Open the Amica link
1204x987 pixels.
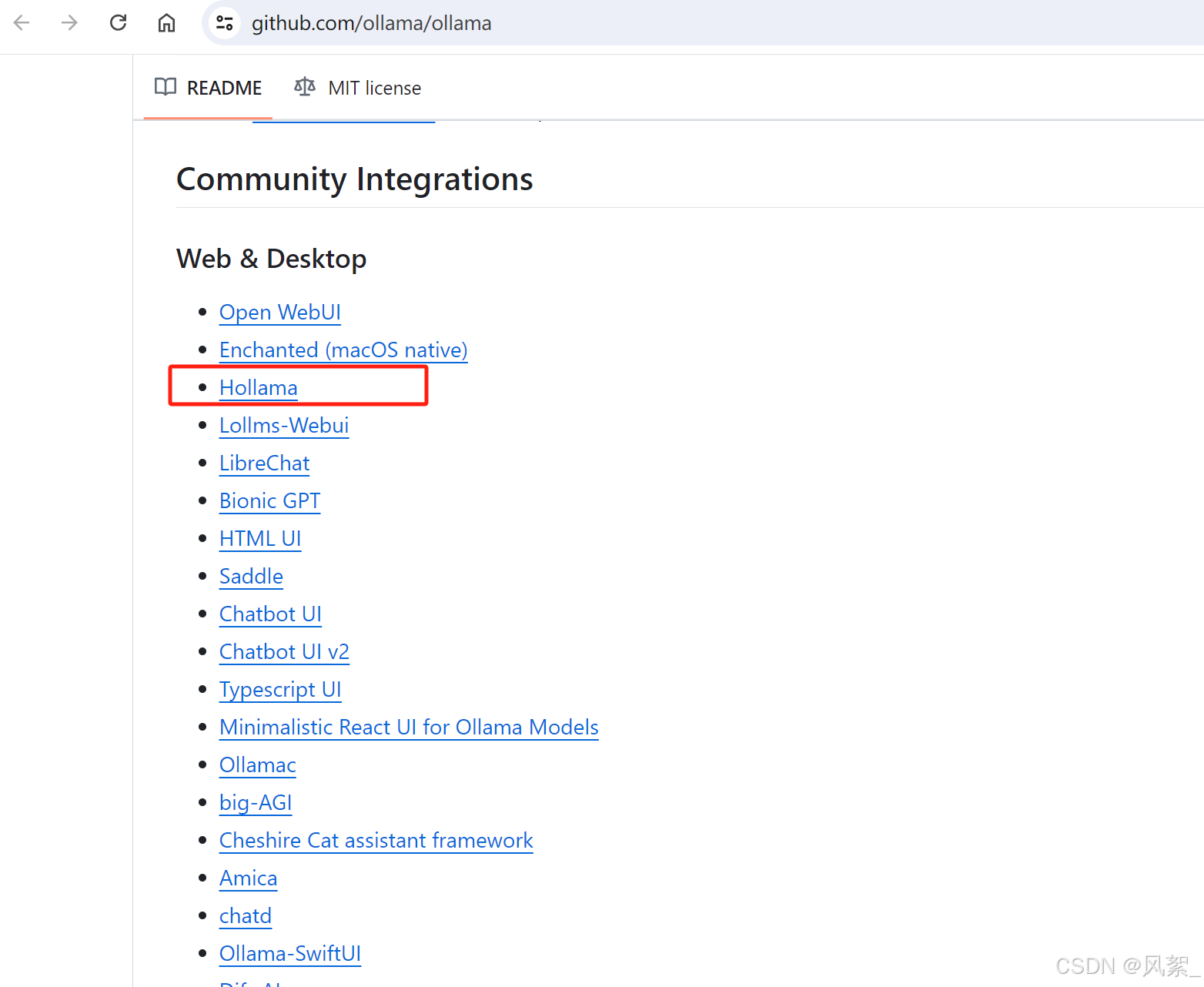tap(249, 878)
